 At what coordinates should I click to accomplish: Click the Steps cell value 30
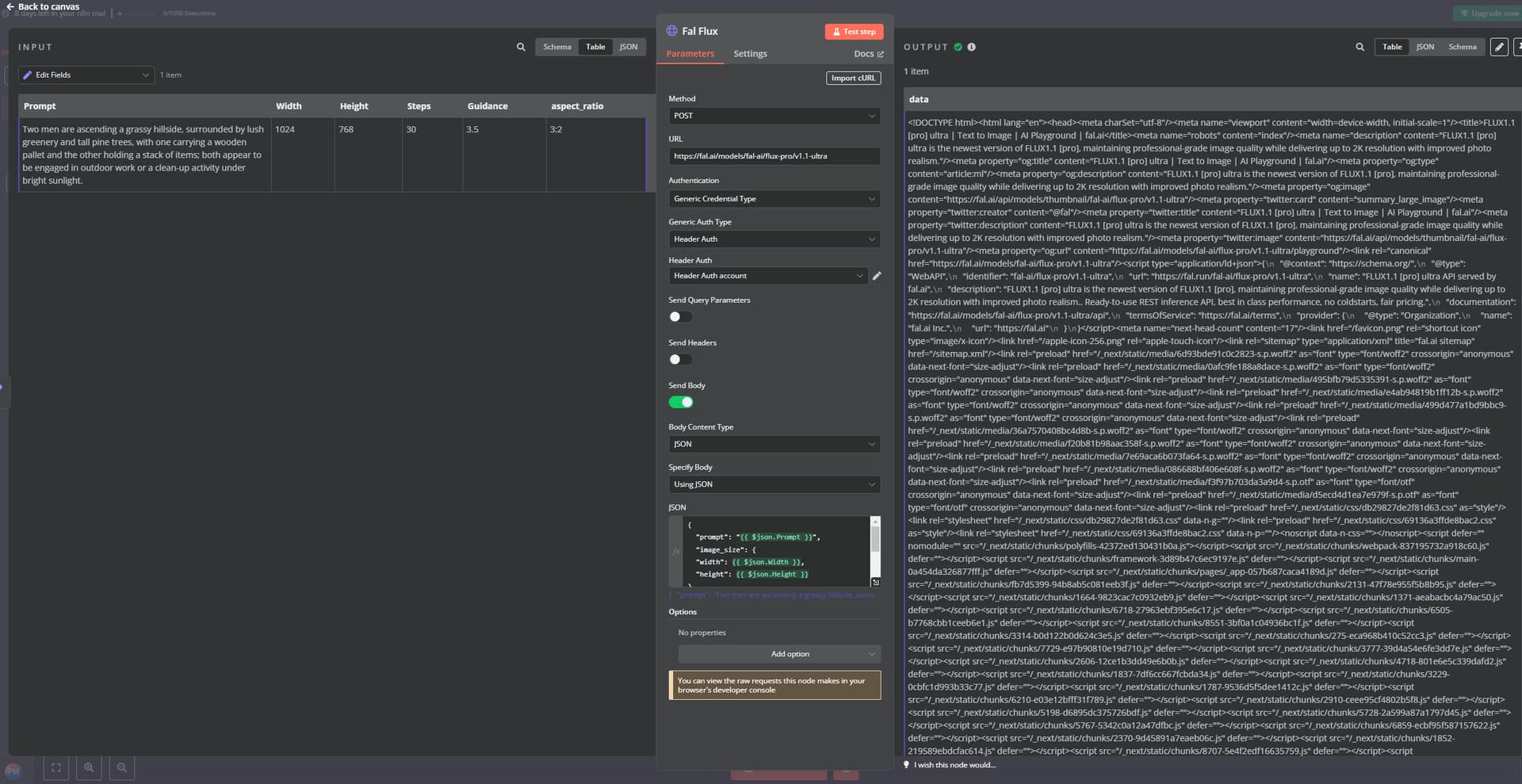click(411, 129)
